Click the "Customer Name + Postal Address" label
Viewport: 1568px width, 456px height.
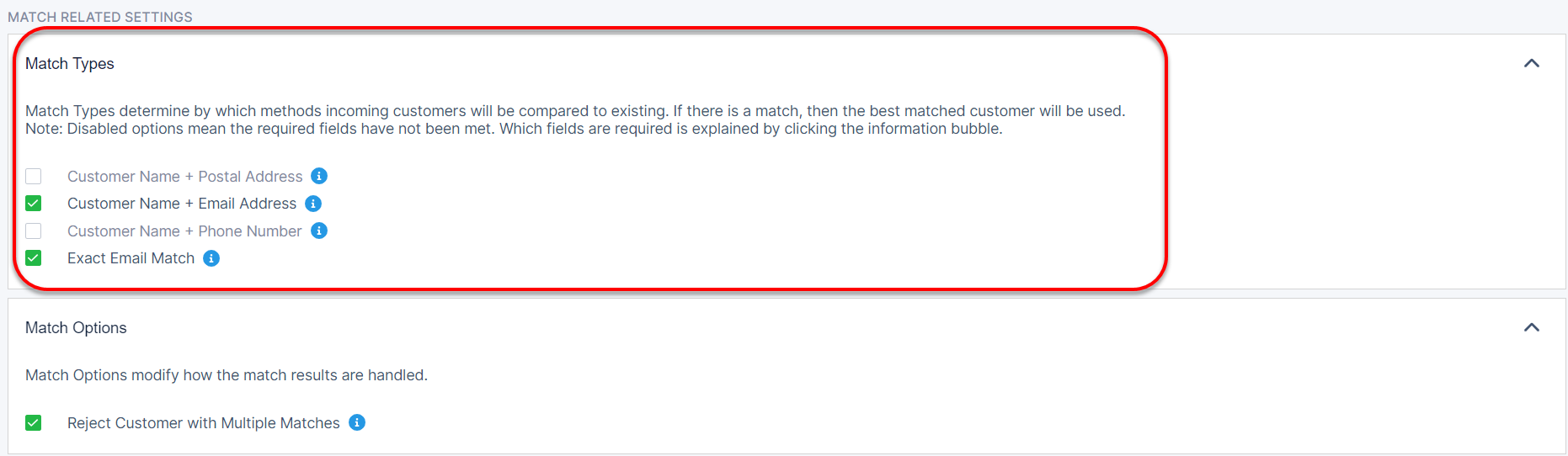(x=184, y=177)
